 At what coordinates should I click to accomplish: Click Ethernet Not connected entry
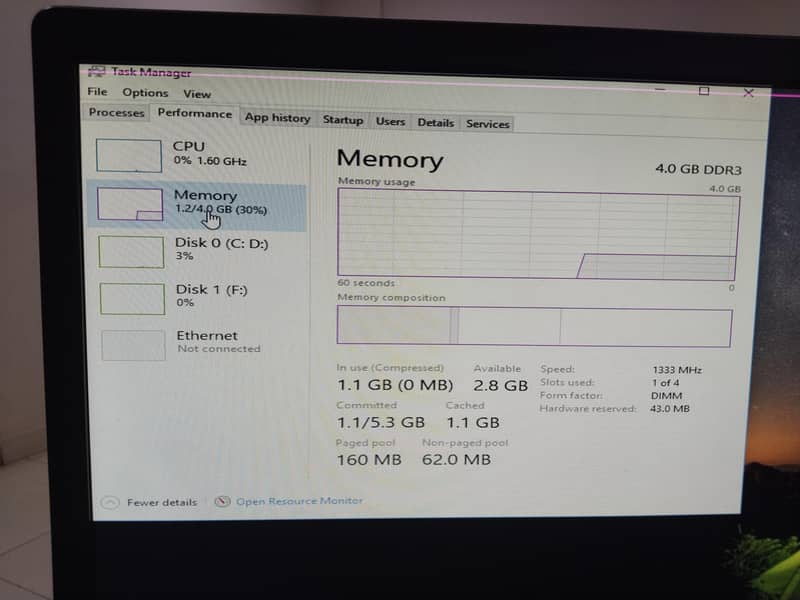tap(218, 342)
